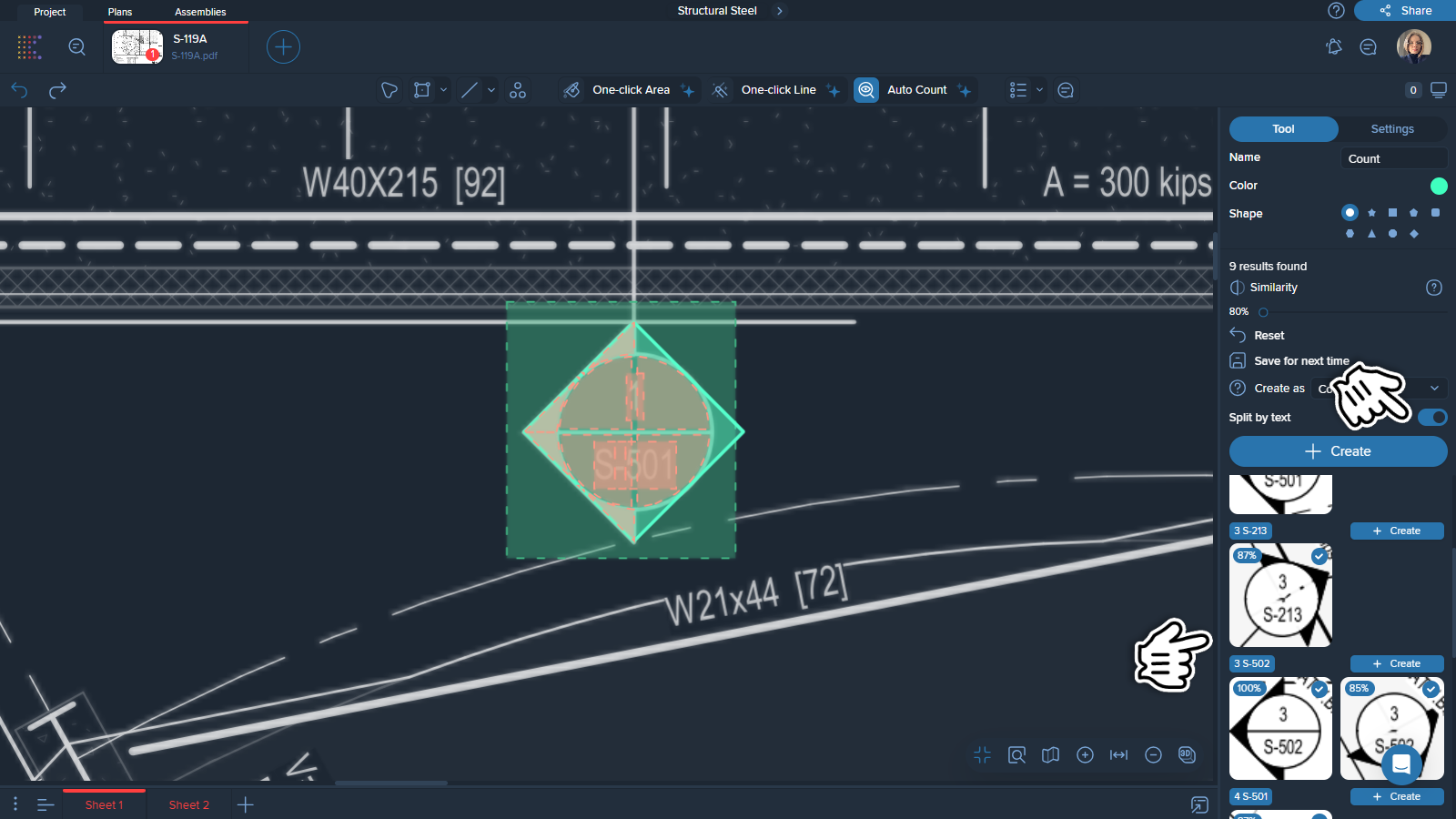Switch to the Project tab
1456x819 pixels.
(x=50, y=12)
